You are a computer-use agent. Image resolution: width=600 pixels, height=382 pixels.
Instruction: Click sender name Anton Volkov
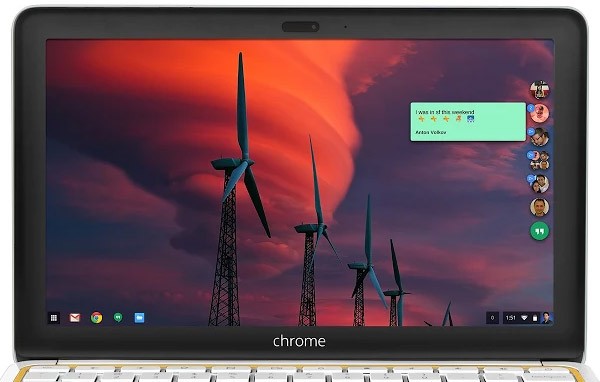(430, 132)
